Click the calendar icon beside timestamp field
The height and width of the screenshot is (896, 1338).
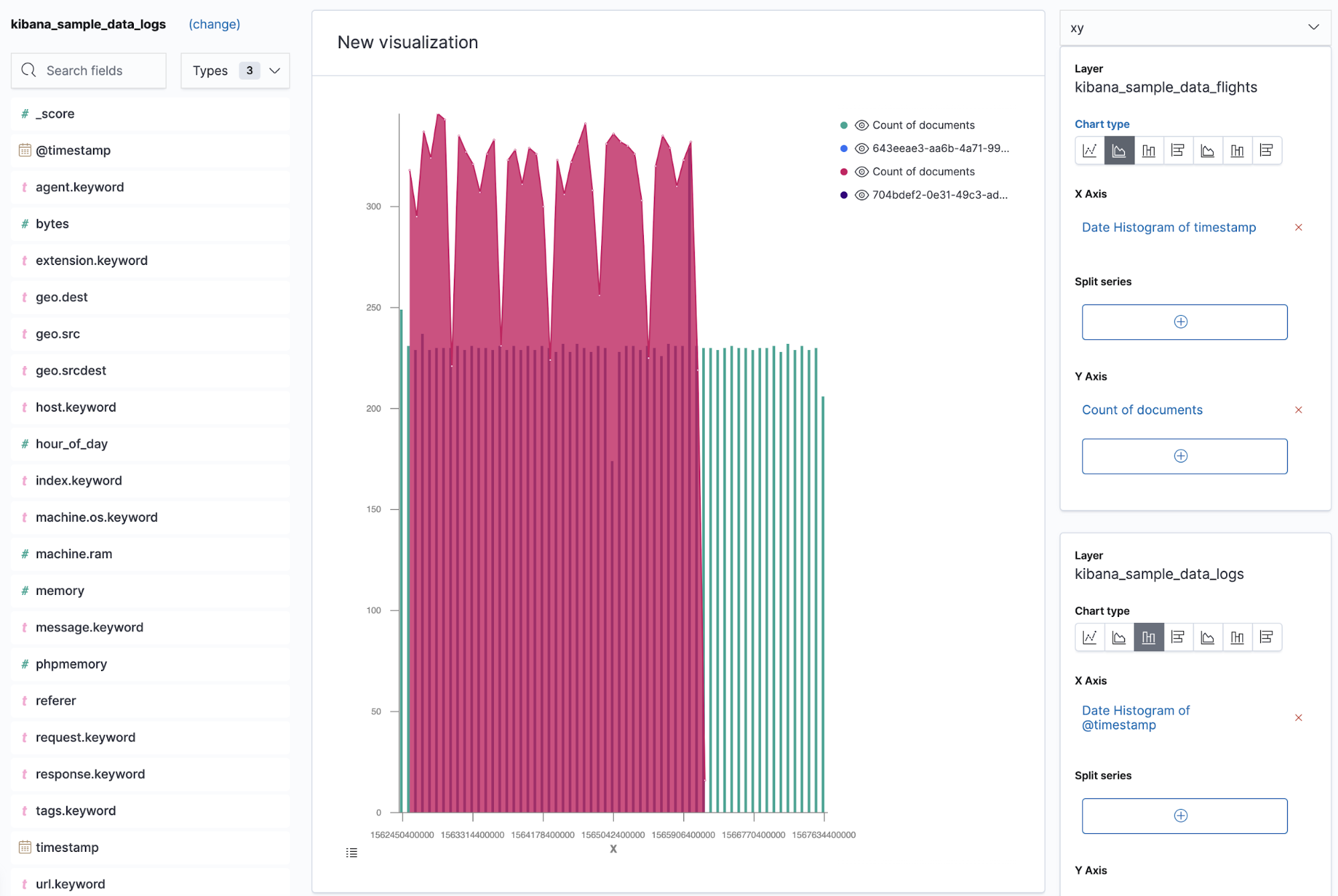pyautogui.click(x=25, y=847)
